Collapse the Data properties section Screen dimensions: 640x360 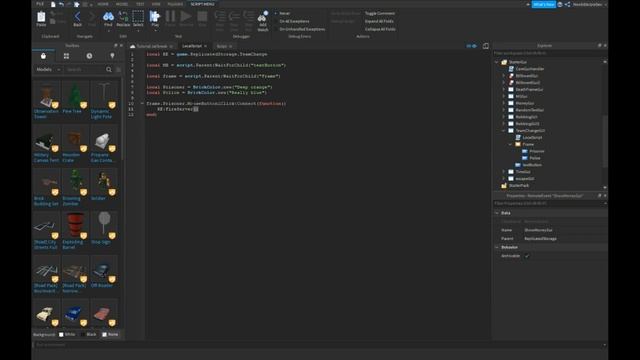tap(497, 213)
